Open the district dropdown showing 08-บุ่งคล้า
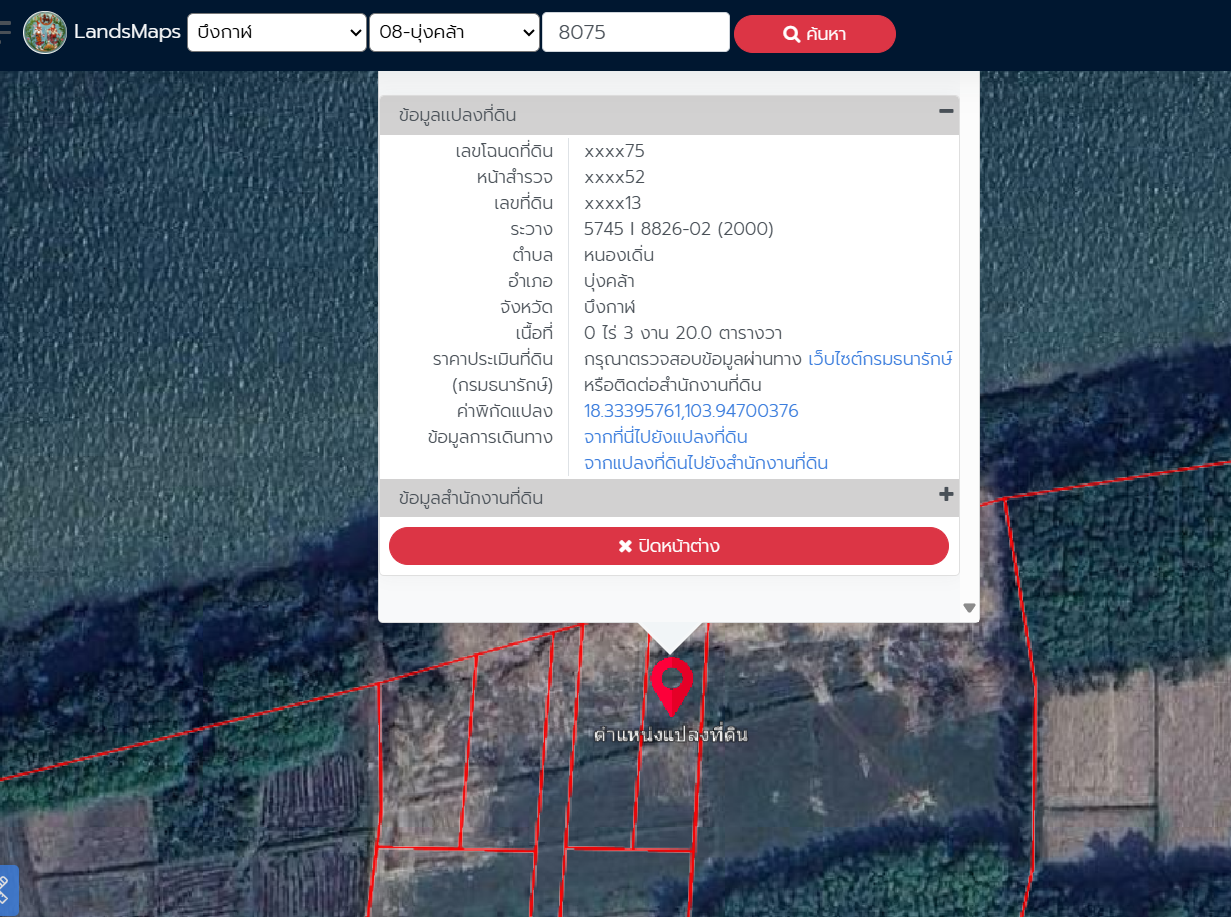This screenshot has height=917, width=1231. click(x=455, y=32)
